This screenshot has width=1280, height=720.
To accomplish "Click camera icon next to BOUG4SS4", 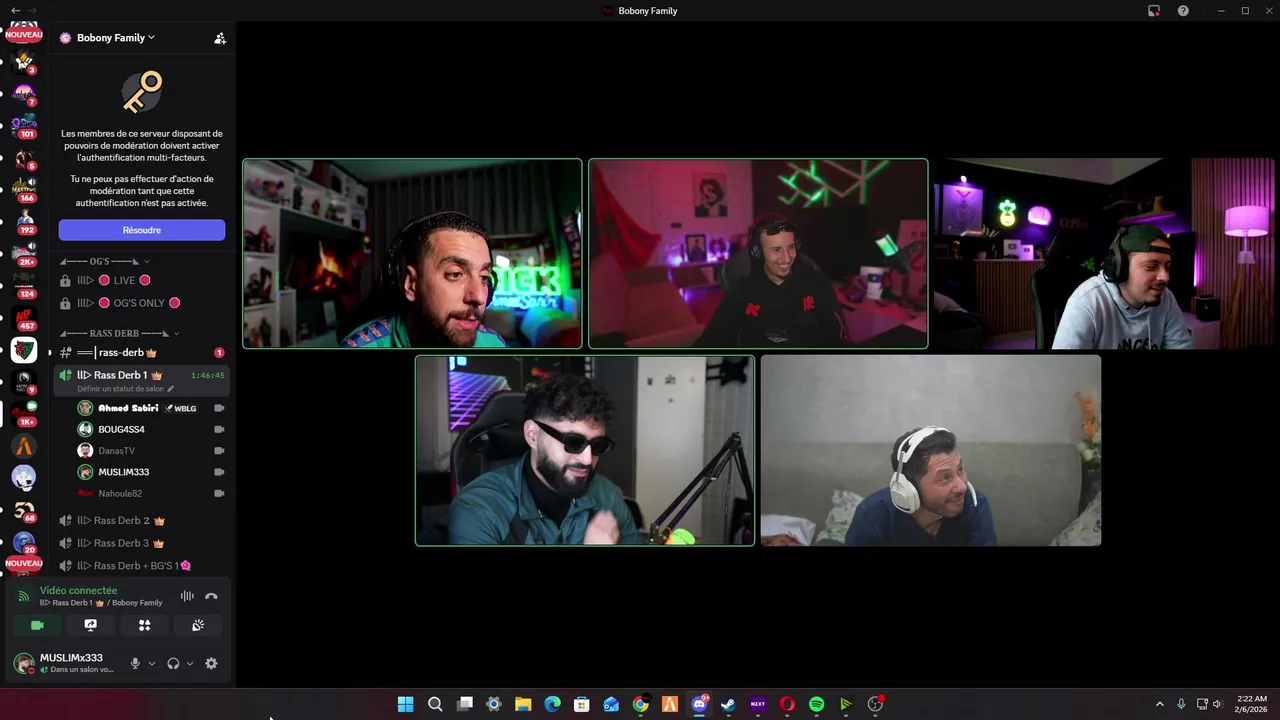I will (x=219, y=429).
